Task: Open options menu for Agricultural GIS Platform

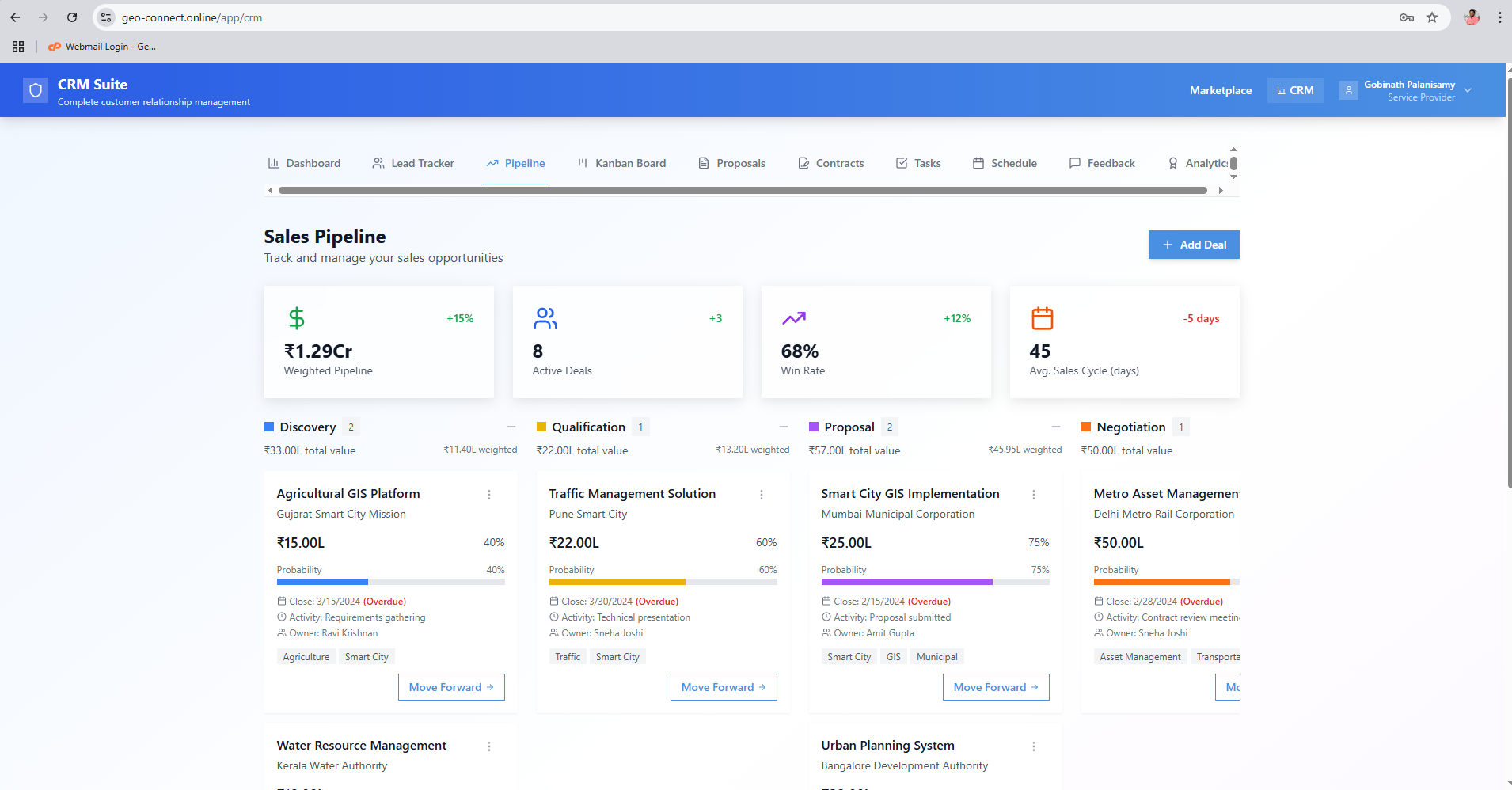Action: coord(489,495)
